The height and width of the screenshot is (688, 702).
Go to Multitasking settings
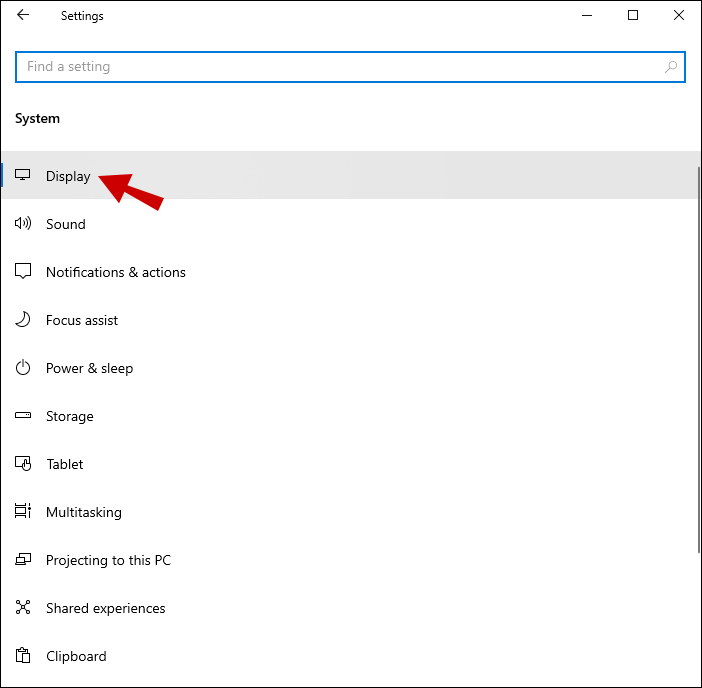tap(84, 512)
